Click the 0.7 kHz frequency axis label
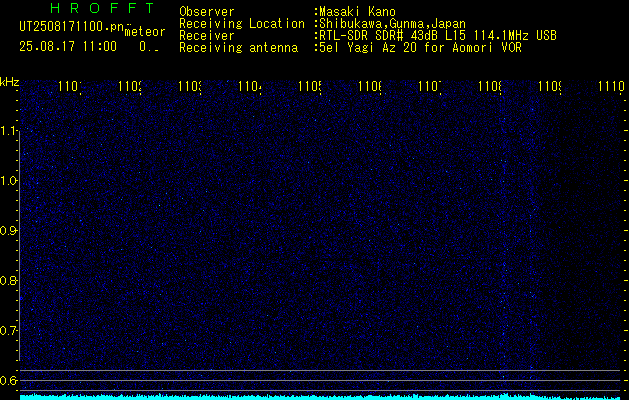The height and width of the screenshot is (400, 629). 9,330
